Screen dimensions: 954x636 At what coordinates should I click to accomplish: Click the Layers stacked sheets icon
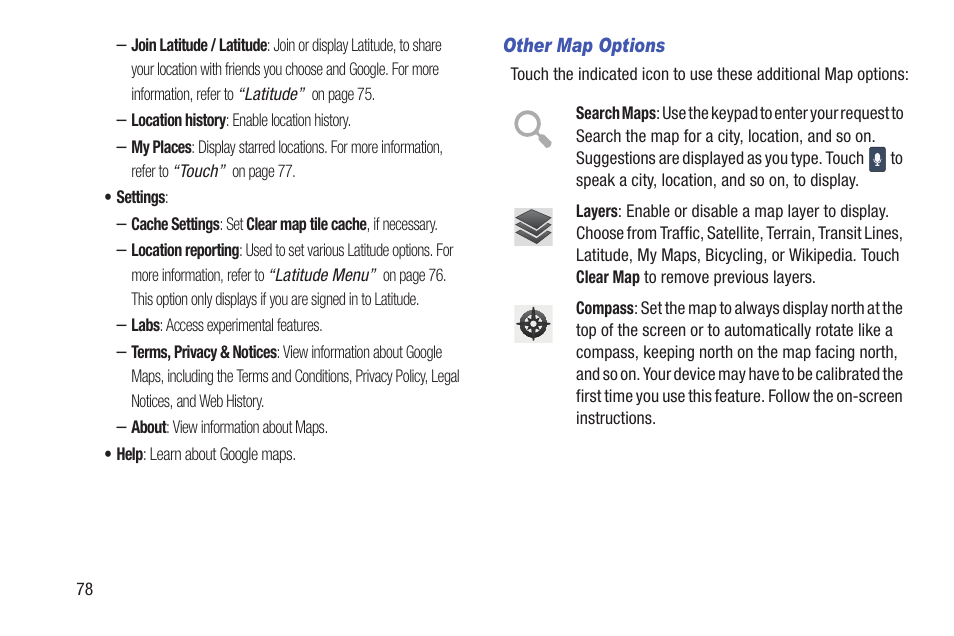(533, 226)
